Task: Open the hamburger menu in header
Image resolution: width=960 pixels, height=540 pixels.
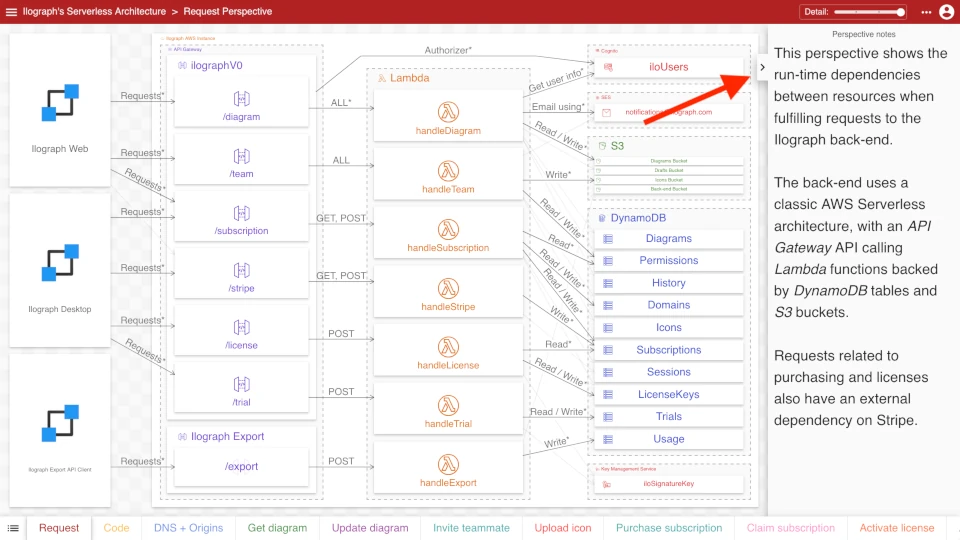Action: [x=11, y=12]
